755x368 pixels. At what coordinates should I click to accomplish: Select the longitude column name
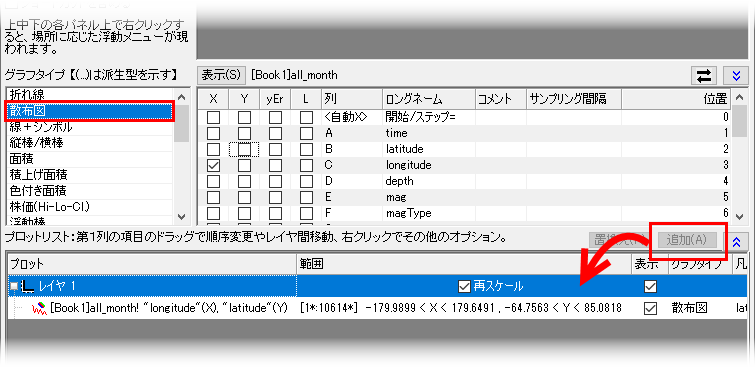coord(408,165)
